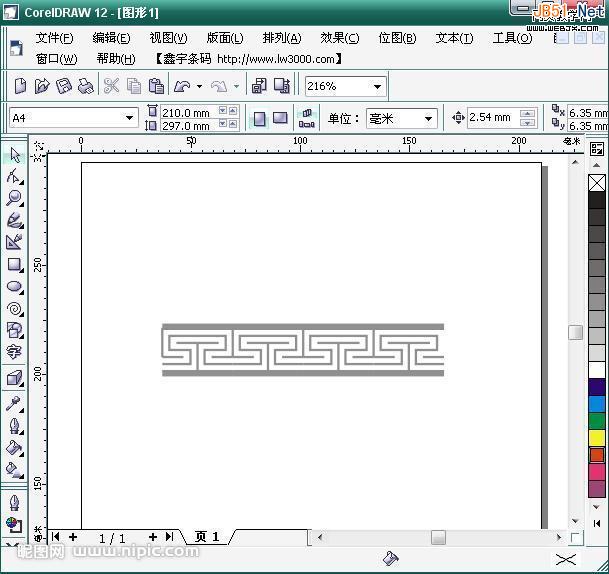Set page orientation to portrait

click(259, 118)
